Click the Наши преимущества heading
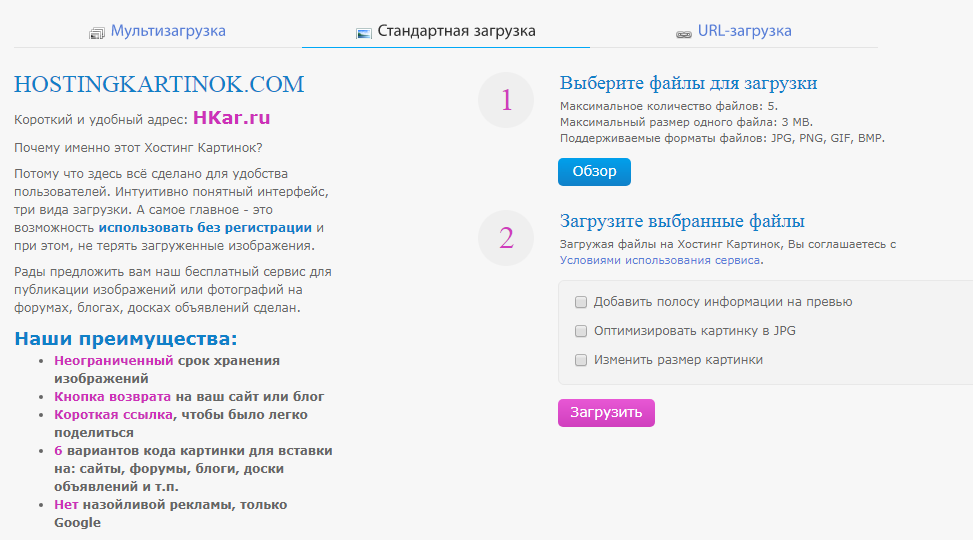973x540 pixels. 126,339
